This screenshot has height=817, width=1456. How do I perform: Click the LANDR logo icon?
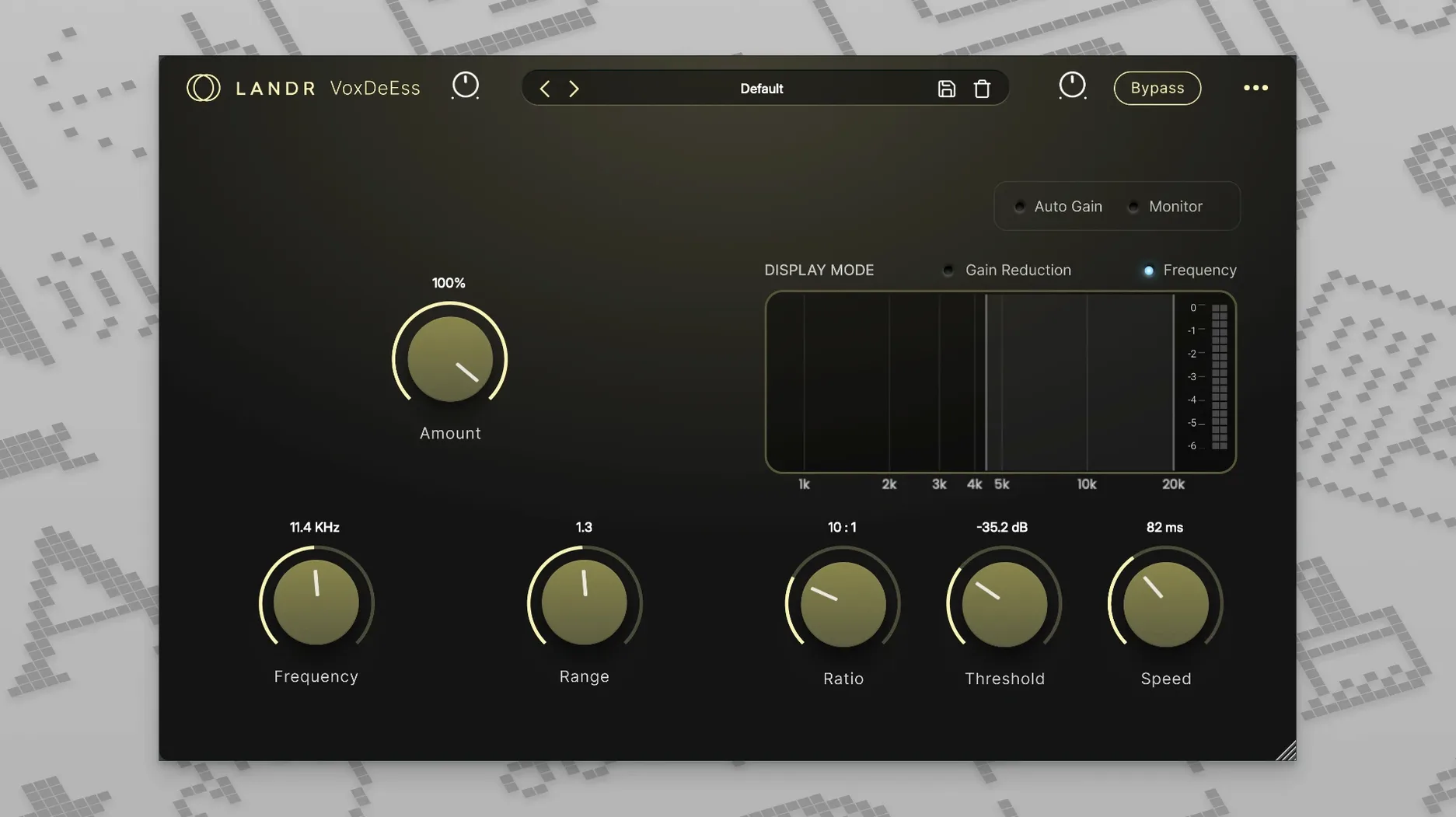(x=204, y=88)
